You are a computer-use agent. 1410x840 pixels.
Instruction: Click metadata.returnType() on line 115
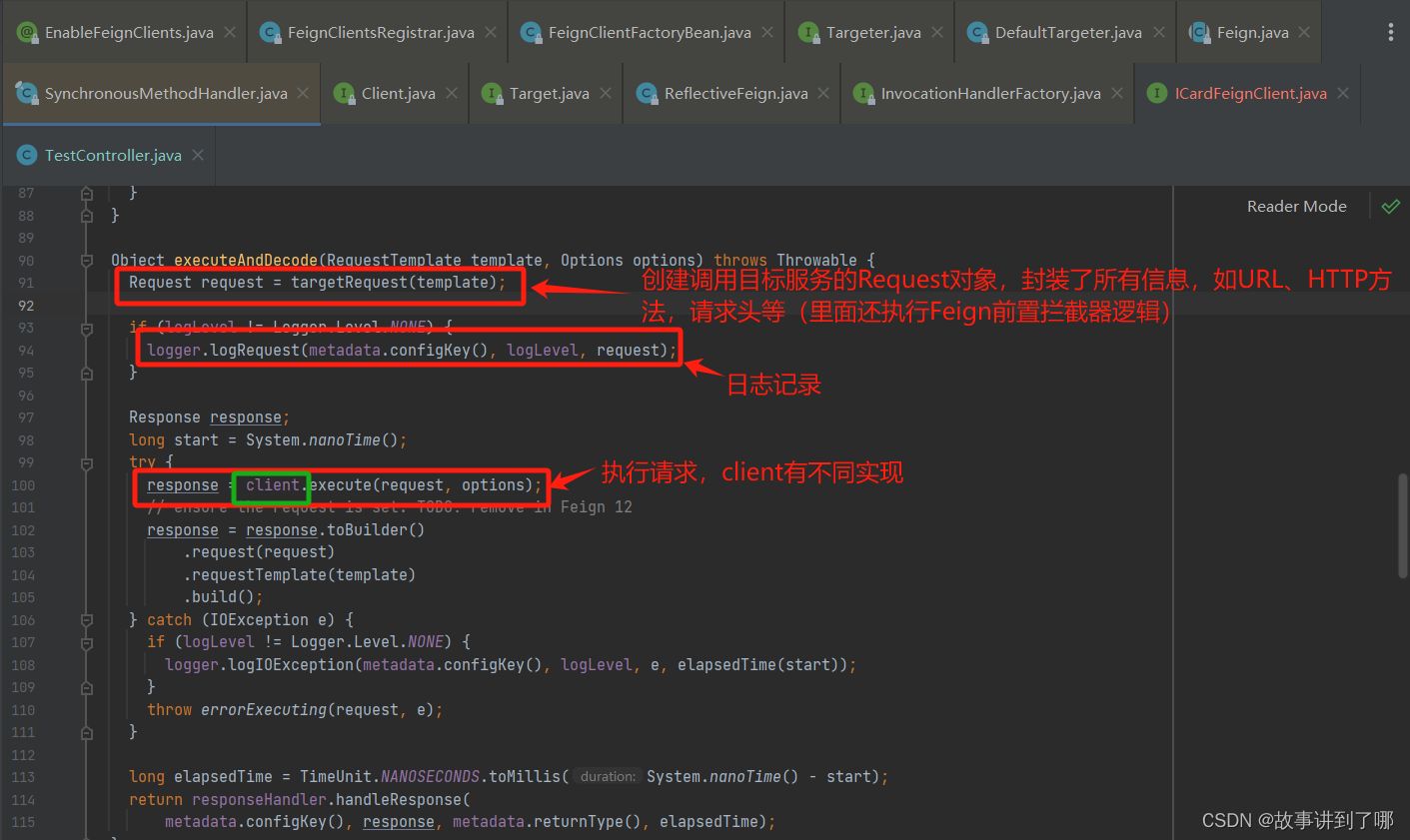tap(546, 822)
